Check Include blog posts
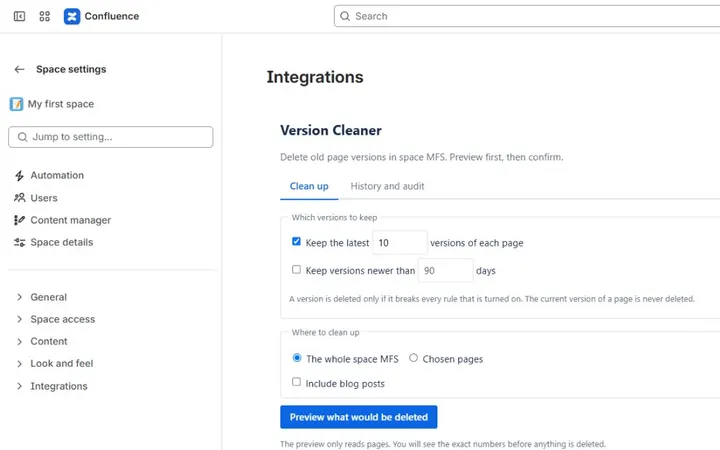The height and width of the screenshot is (450, 720). 296,382
